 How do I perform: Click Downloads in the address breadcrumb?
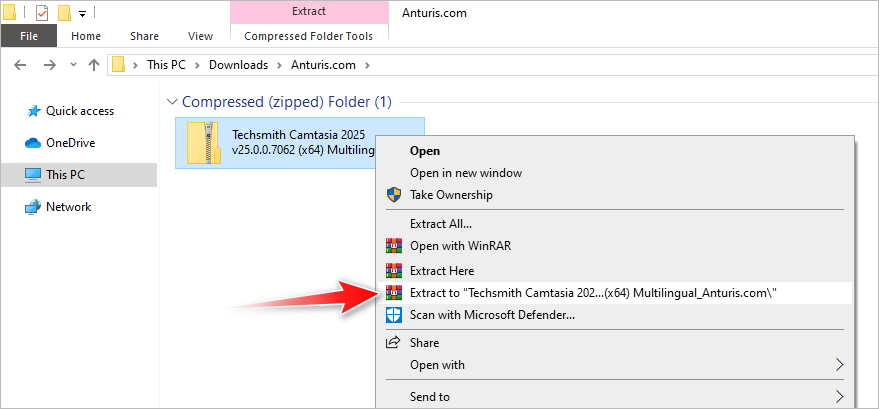(238, 65)
